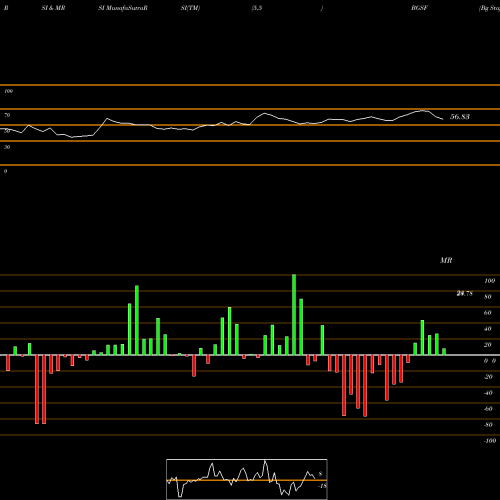Click the 70 level on RSI scale
500x500 pixels.
[x=7, y=115]
